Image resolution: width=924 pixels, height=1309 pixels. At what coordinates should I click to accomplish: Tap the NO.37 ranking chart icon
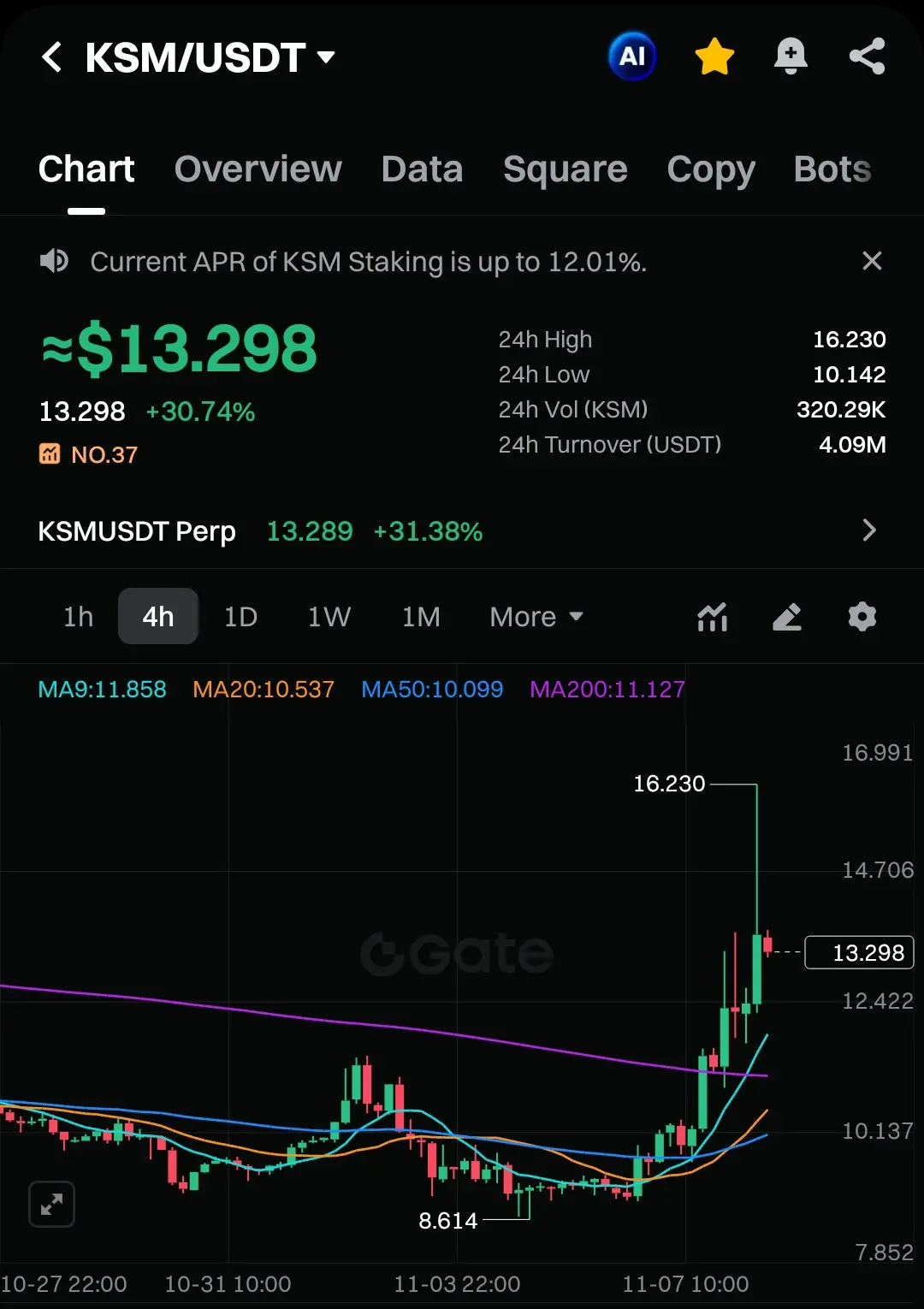[x=50, y=453]
